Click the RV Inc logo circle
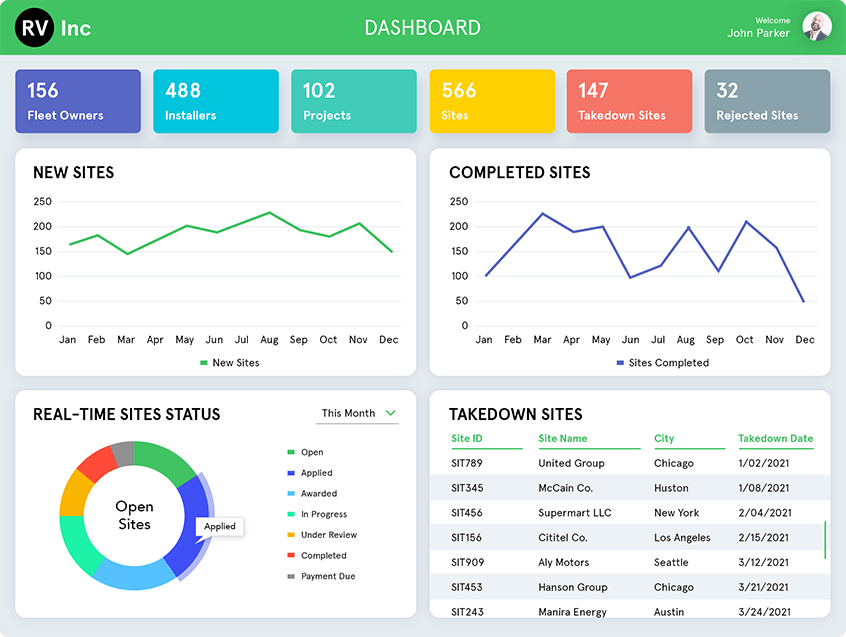Viewport: 846px width, 637px height. tap(34, 28)
